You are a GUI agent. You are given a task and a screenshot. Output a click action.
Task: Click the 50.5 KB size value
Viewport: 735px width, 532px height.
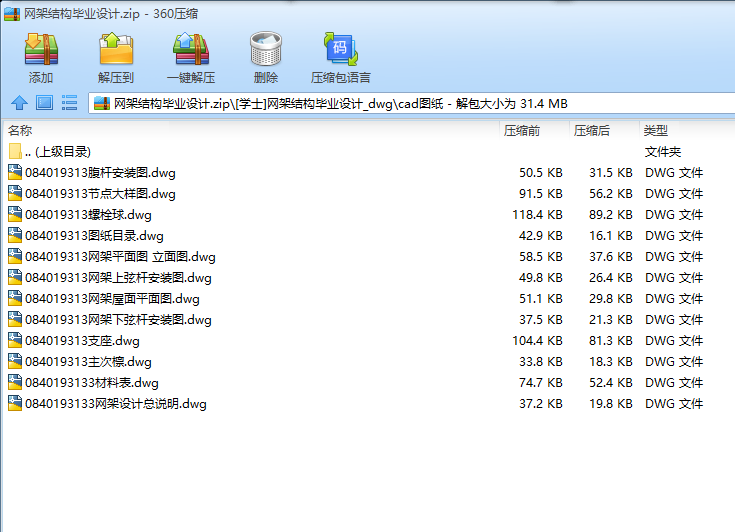tap(540, 173)
